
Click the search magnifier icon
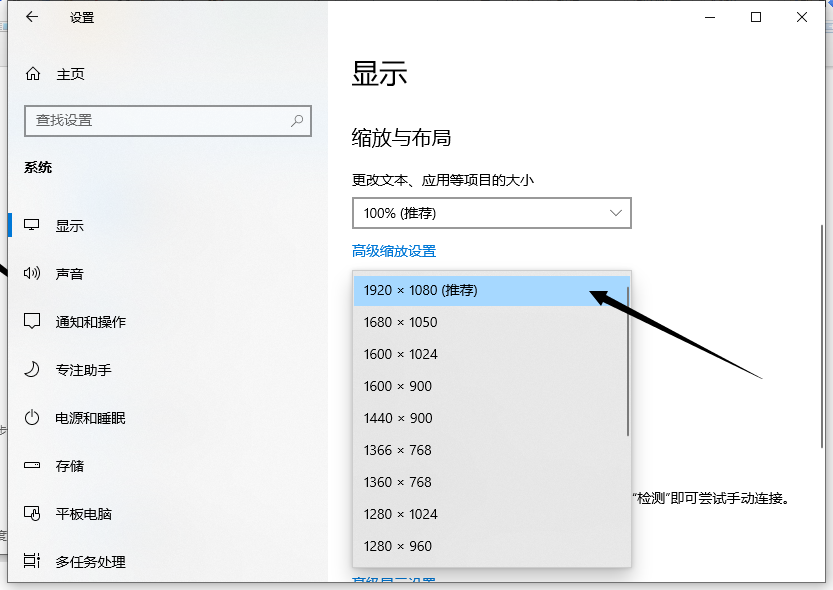click(x=297, y=120)
